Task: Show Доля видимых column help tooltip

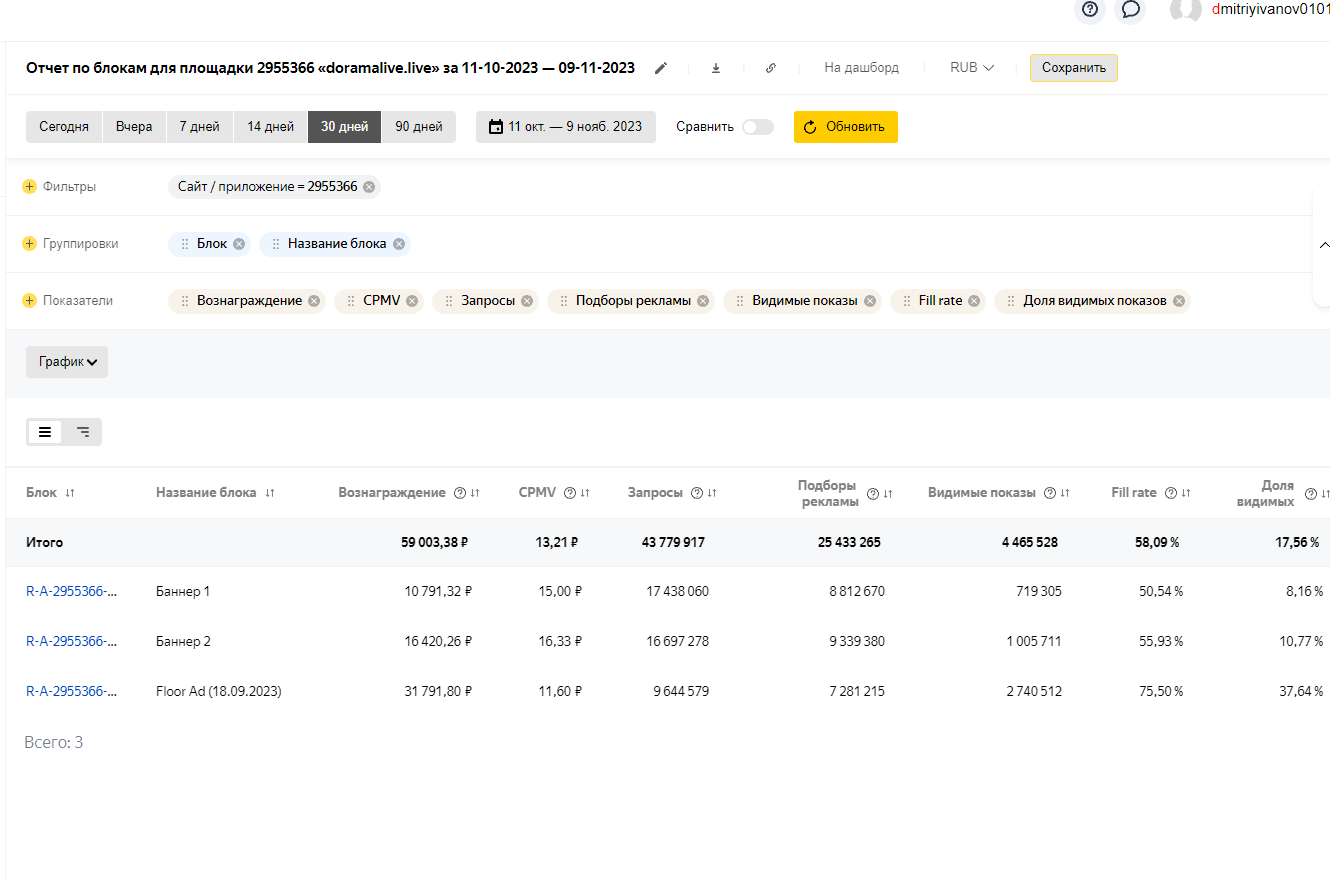Action: [1311, 494]
